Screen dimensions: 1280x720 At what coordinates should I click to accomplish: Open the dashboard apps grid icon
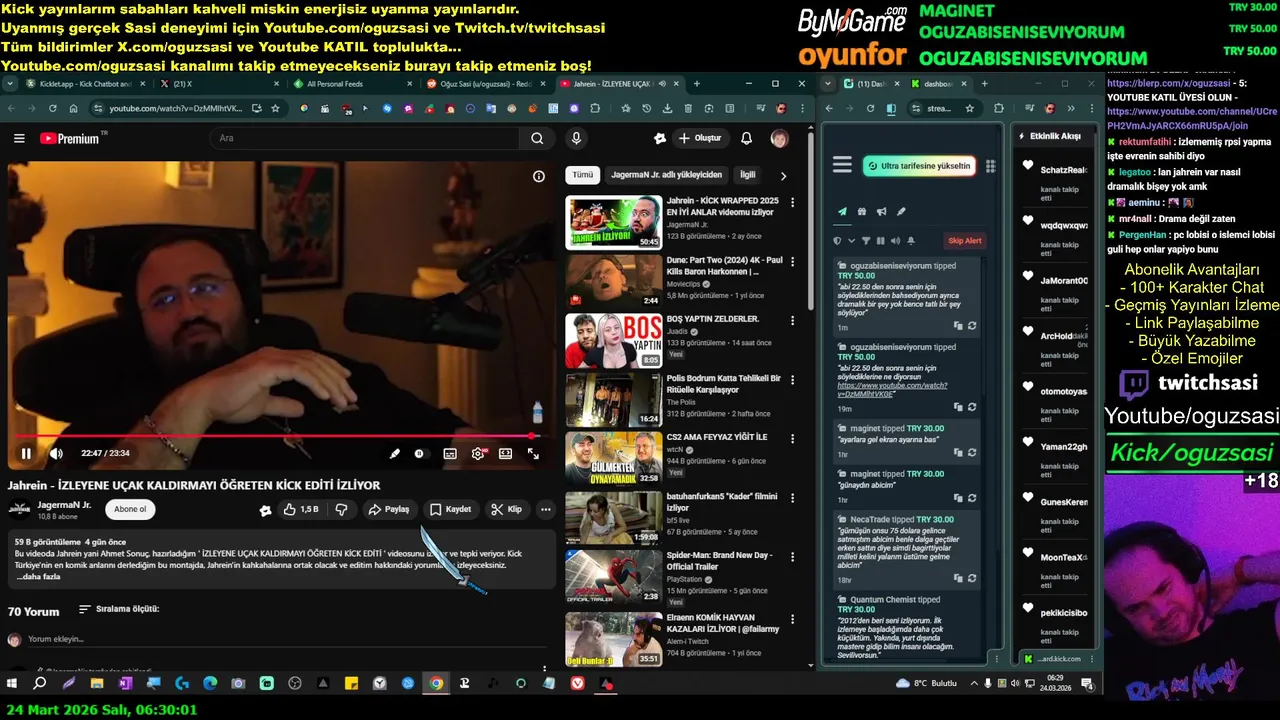point(990,166)
